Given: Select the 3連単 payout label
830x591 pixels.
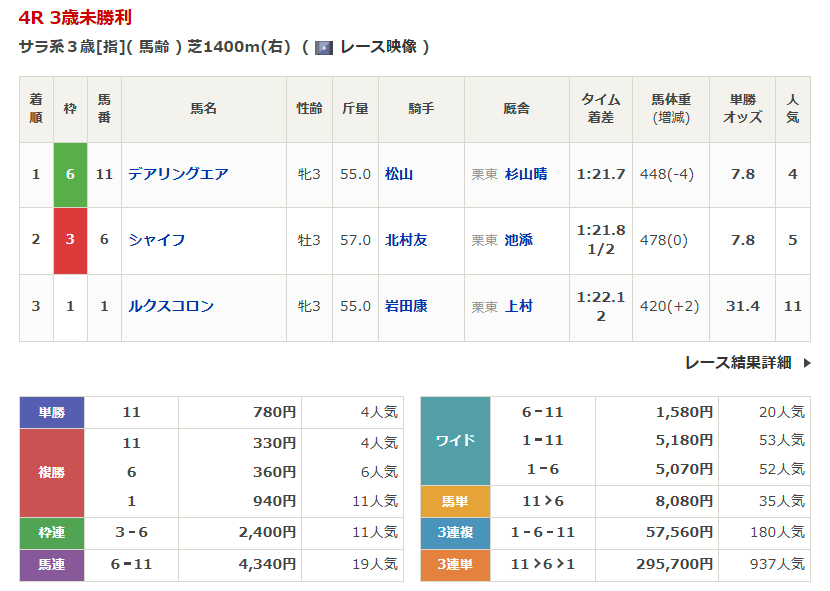Looking at the screenshot, I should [455, 565].
